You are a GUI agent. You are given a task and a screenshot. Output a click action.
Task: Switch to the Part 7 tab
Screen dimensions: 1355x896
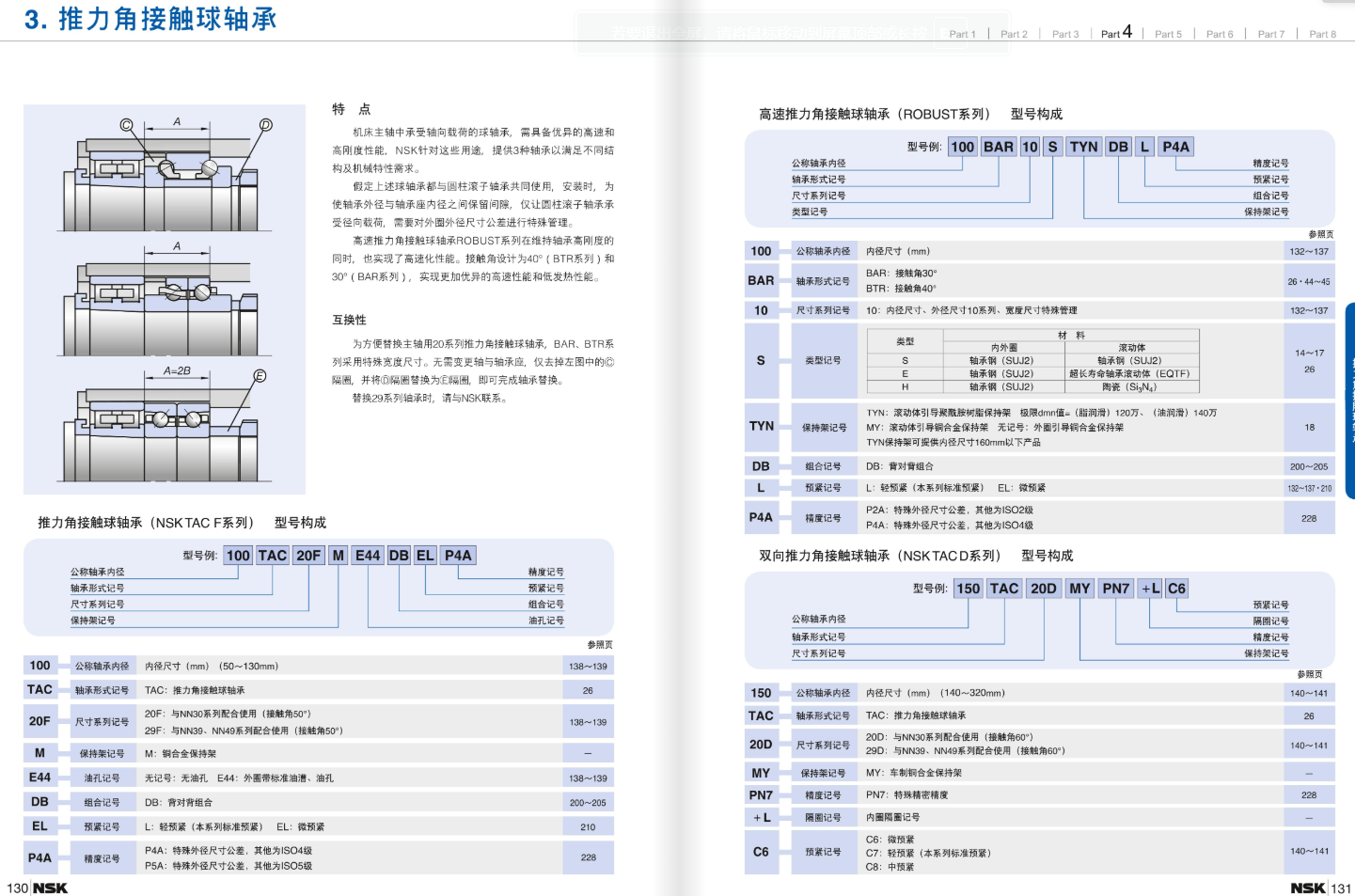point(1271,34)
